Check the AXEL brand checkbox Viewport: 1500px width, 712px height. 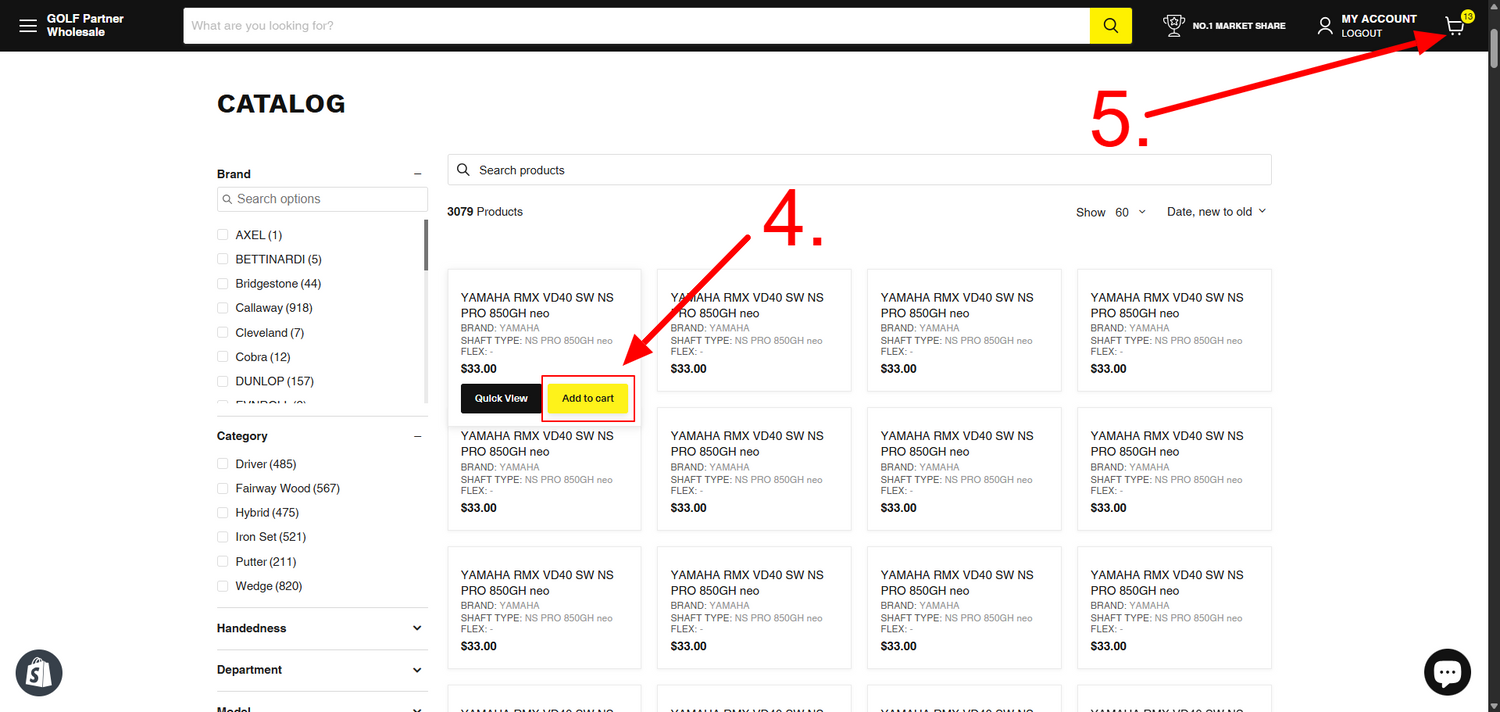(223, 235)
